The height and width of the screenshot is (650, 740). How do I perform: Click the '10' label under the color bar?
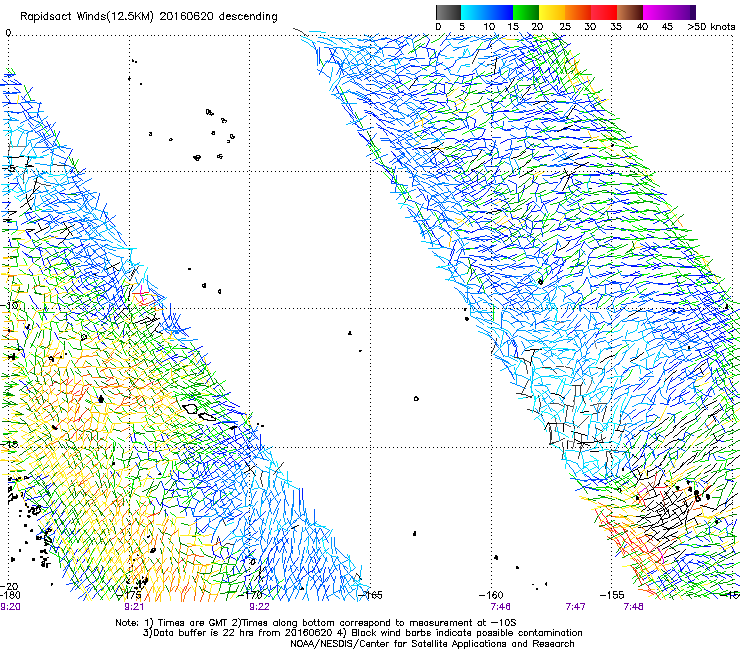click(489, 27)
